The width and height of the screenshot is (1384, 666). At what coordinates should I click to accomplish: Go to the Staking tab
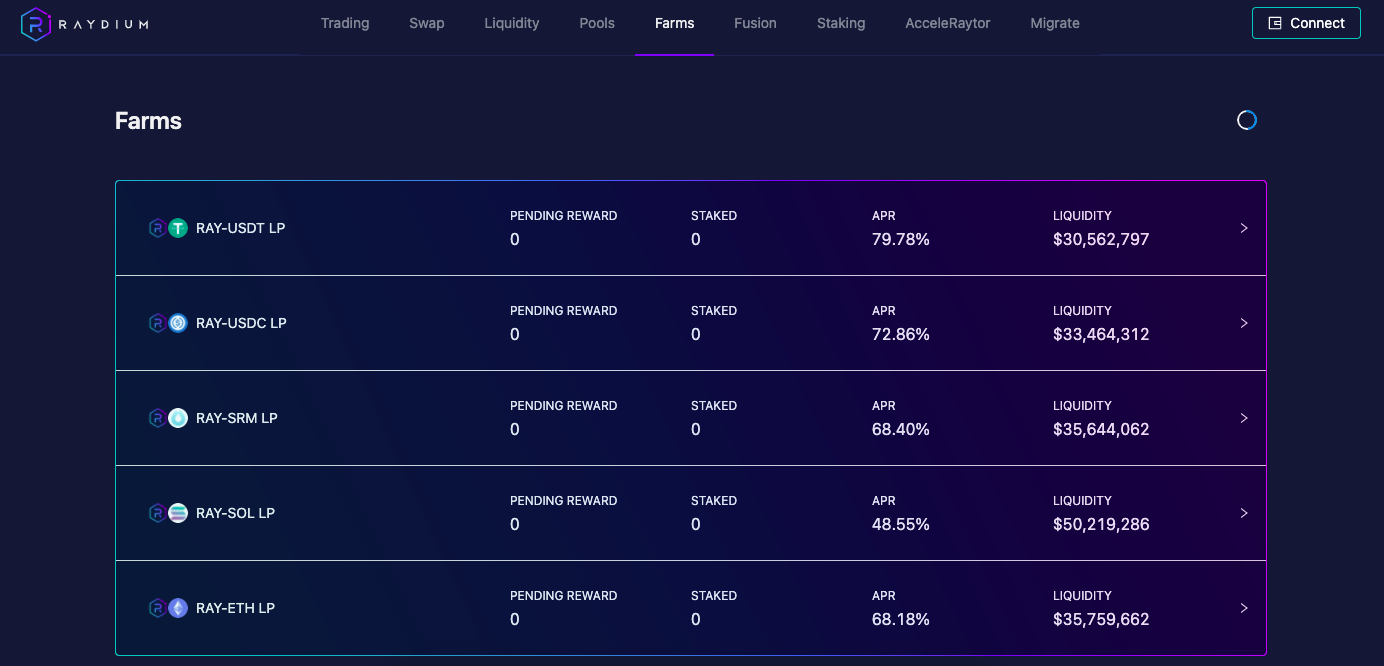click(x=841, y=23)
